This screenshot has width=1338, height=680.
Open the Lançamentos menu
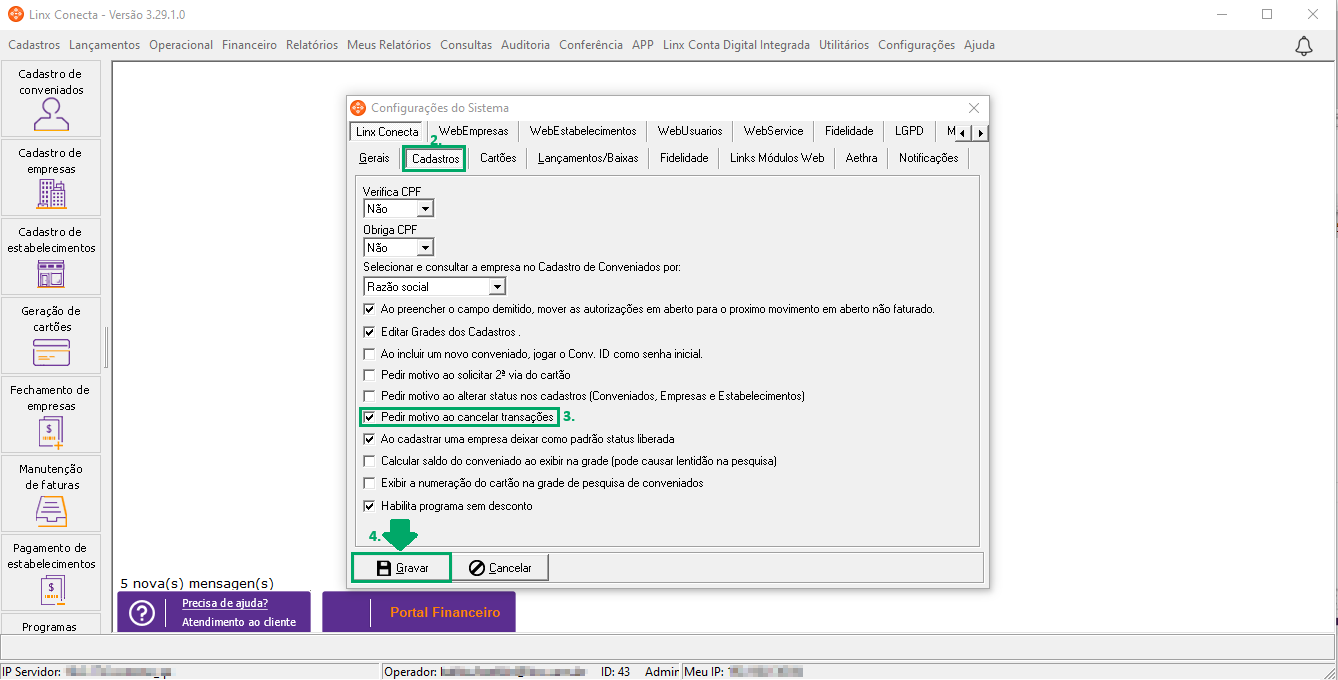(105, 45)
